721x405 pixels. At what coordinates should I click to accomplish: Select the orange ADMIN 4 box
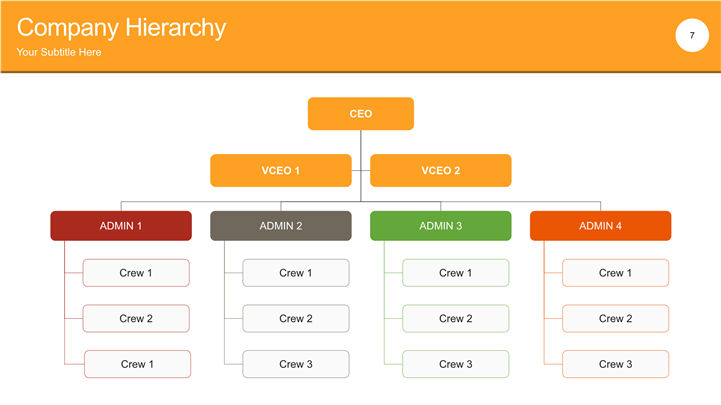pyautogui.click(x=600, y=226)
